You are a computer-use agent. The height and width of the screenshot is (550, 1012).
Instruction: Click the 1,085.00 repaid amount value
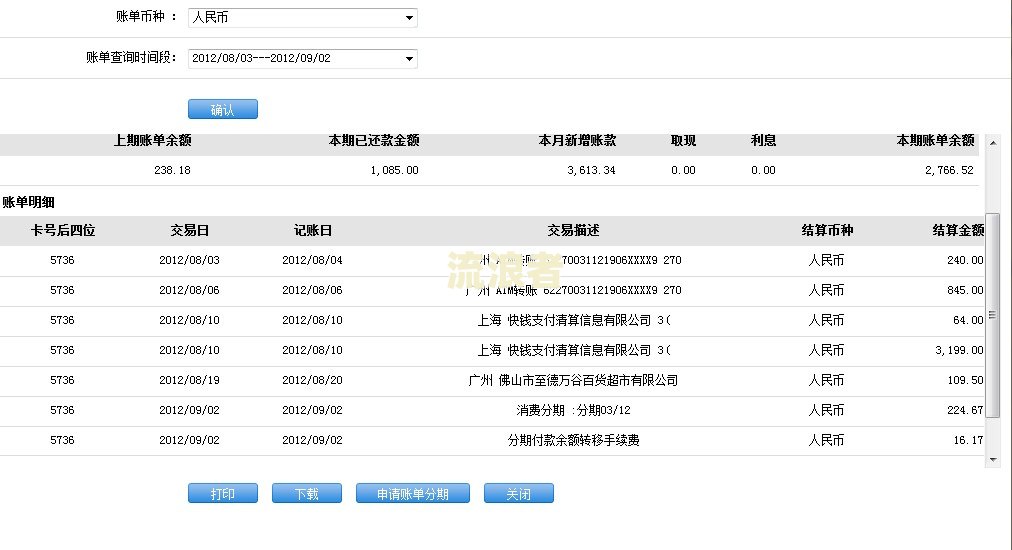point(394,170)
